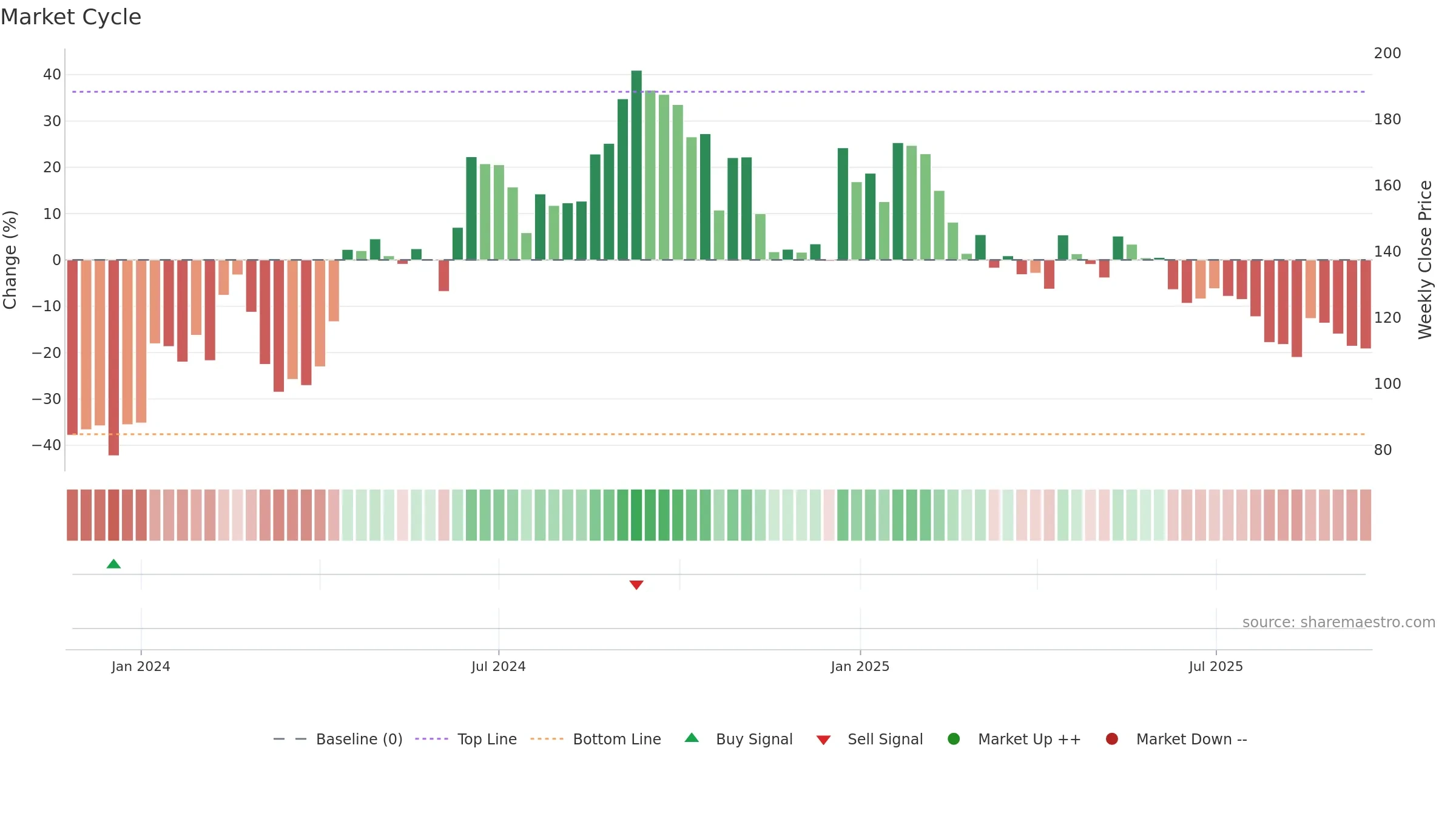Click the −40 tick on change axis
1456x819 pixels.
[x=47, y=445]
